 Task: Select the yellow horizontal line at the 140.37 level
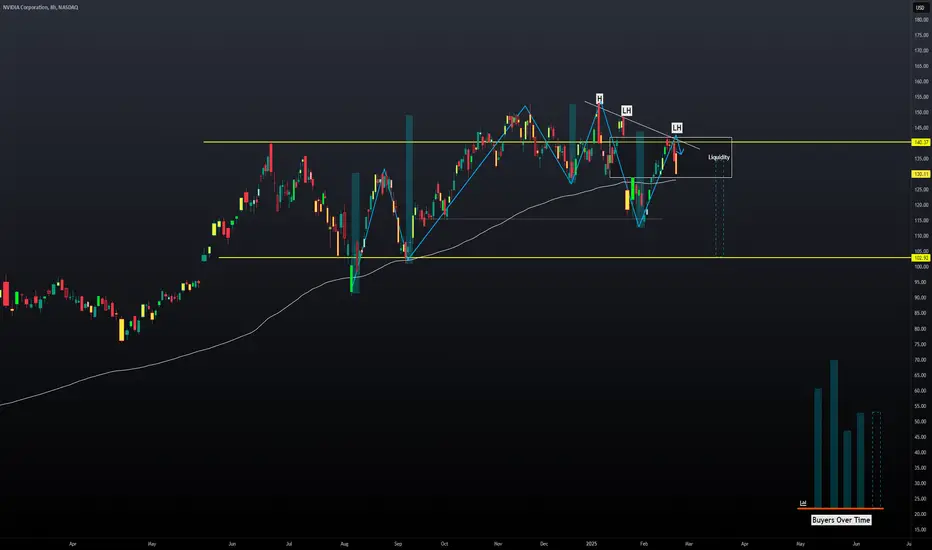coord(558,142)
